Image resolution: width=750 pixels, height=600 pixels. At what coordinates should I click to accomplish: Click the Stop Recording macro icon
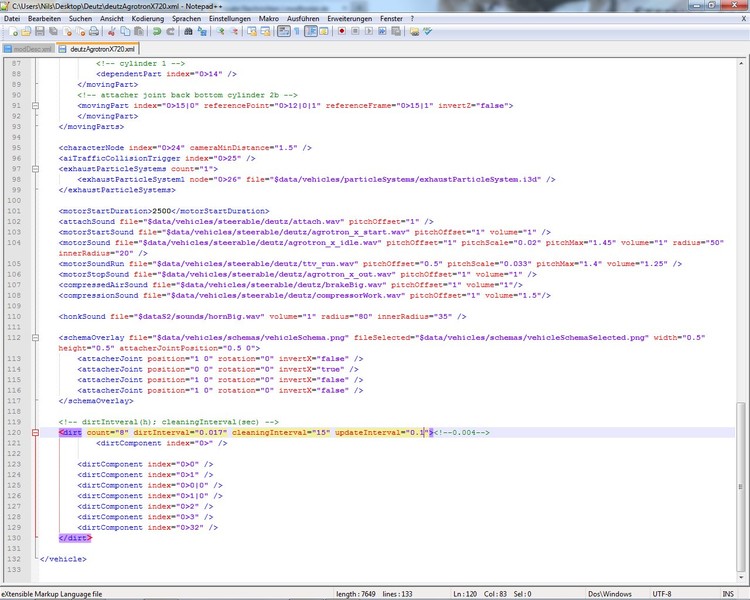[355, 32]
